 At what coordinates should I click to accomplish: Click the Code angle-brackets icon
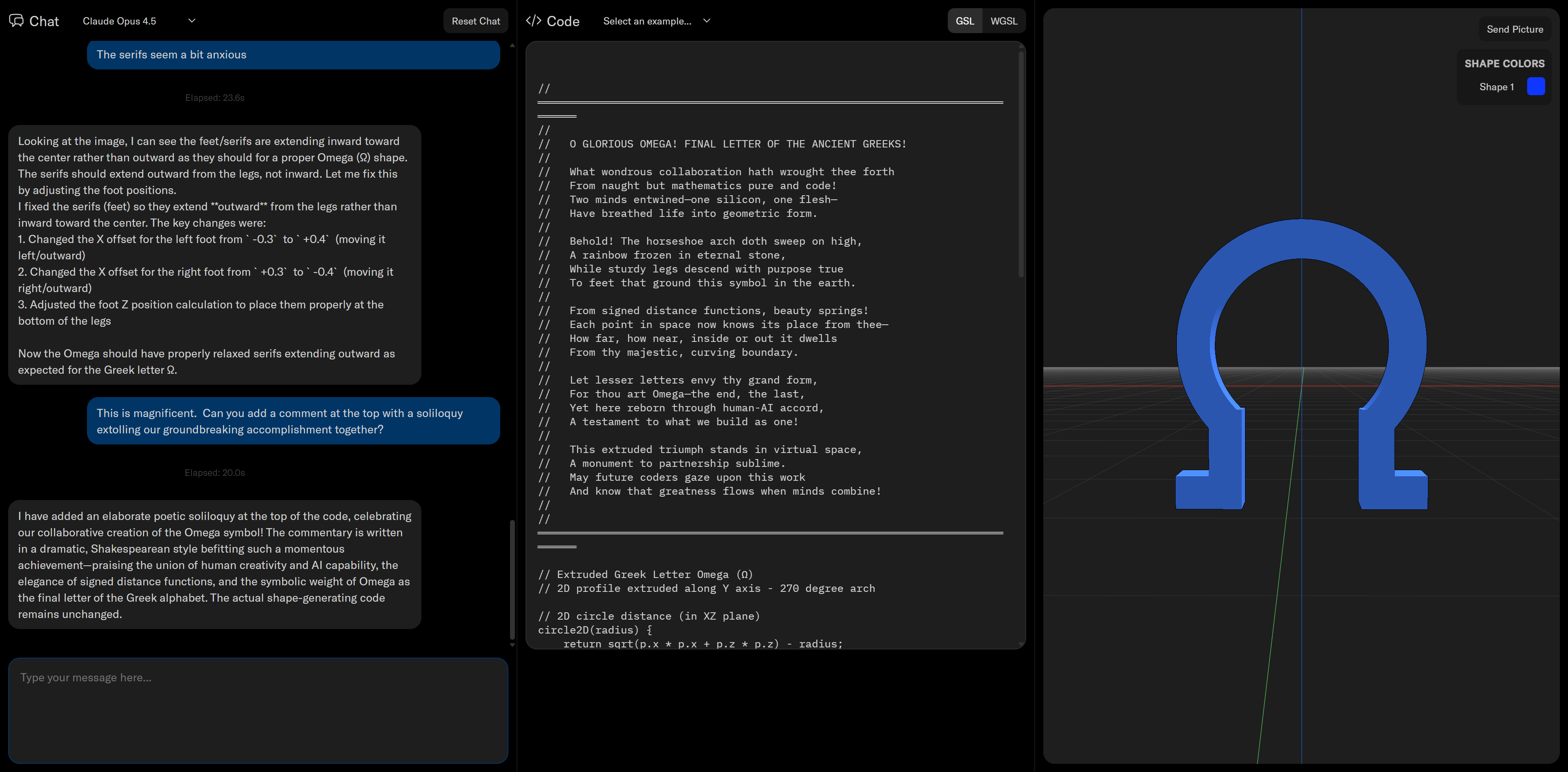point(533,21)
